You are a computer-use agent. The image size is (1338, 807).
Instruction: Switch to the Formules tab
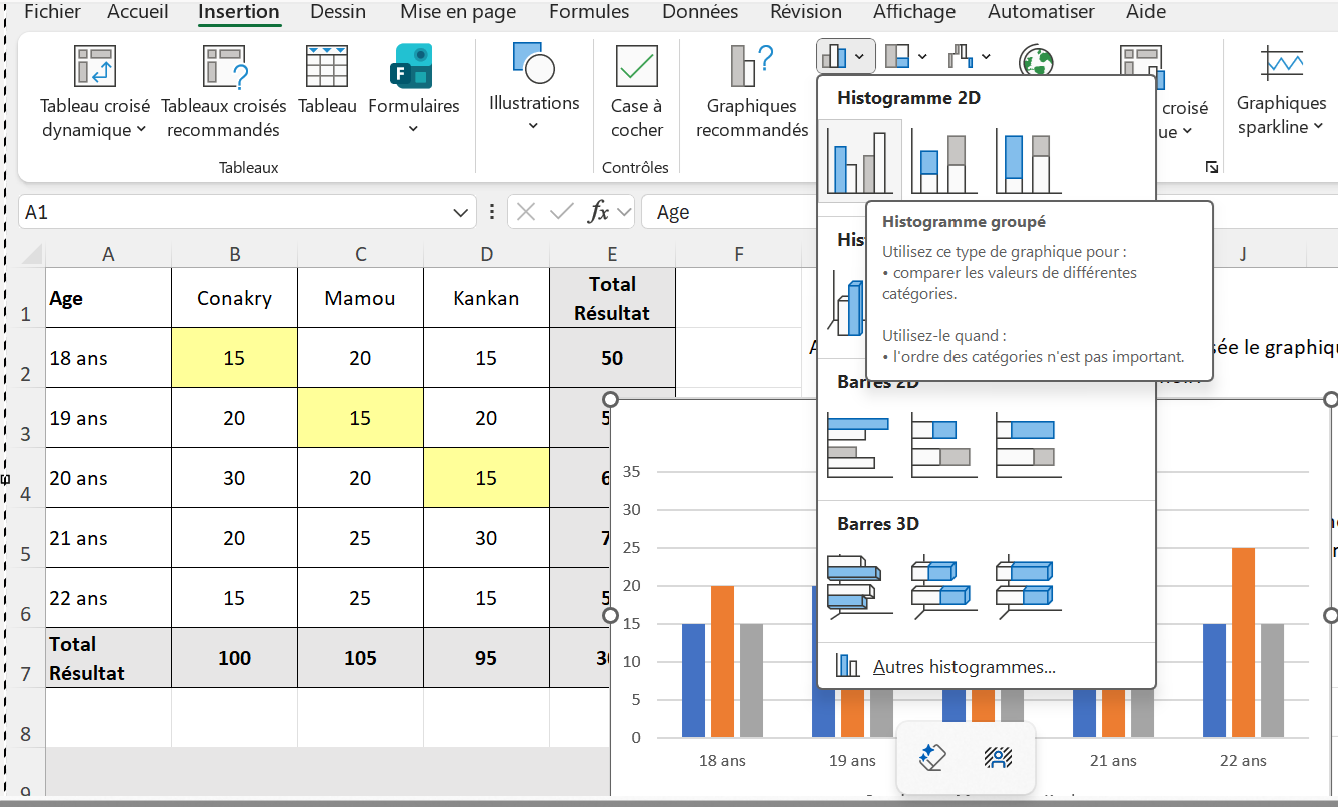click(589, 12)
